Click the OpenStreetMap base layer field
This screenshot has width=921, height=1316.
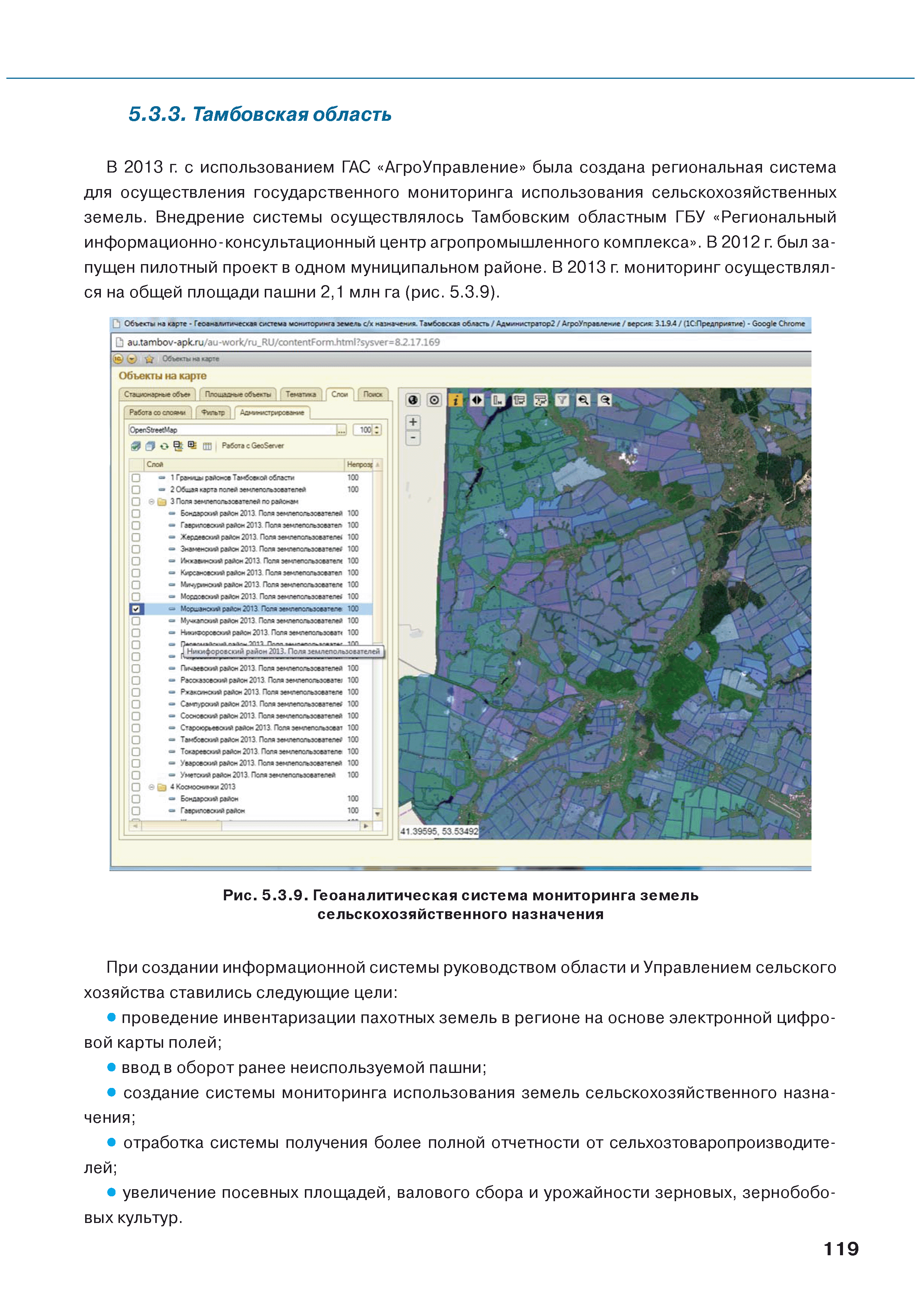232,430
